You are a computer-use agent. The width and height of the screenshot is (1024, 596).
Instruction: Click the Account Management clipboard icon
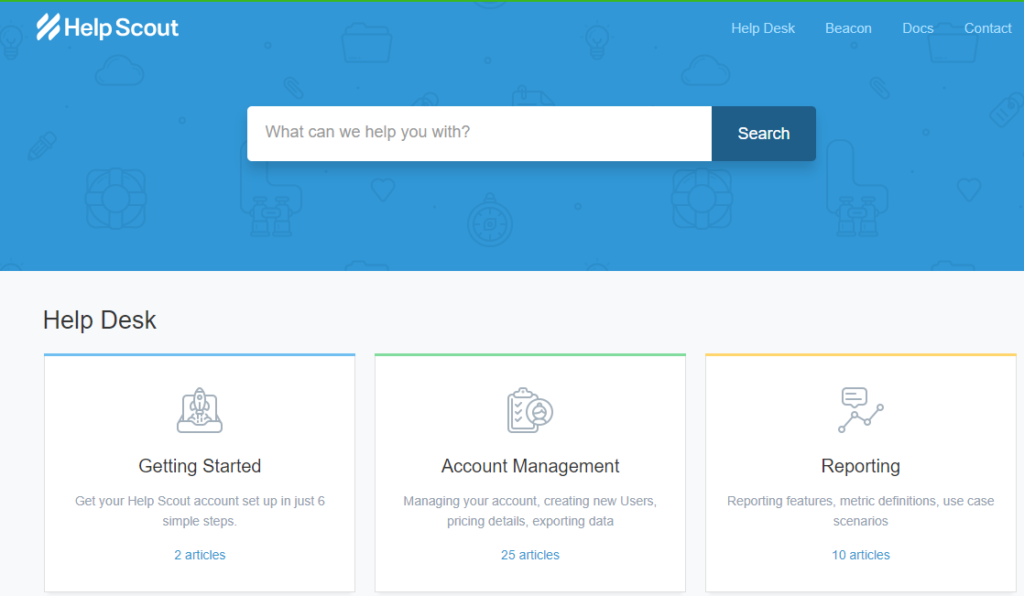click(x=530, y=410)
